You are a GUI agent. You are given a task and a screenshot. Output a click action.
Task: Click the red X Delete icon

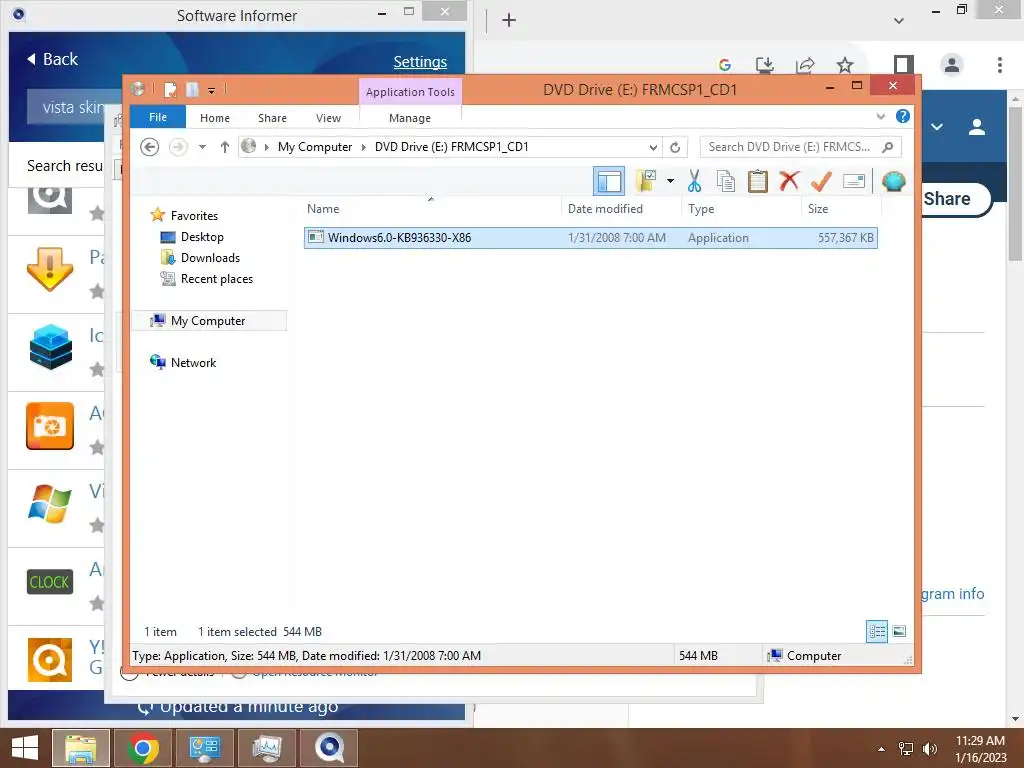789,181
